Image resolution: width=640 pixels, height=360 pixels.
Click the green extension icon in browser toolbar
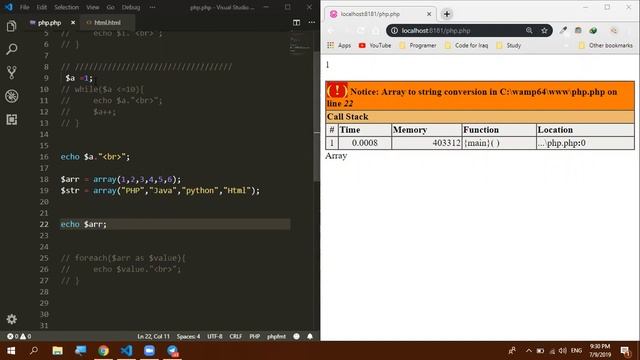[x=593, y=31]
